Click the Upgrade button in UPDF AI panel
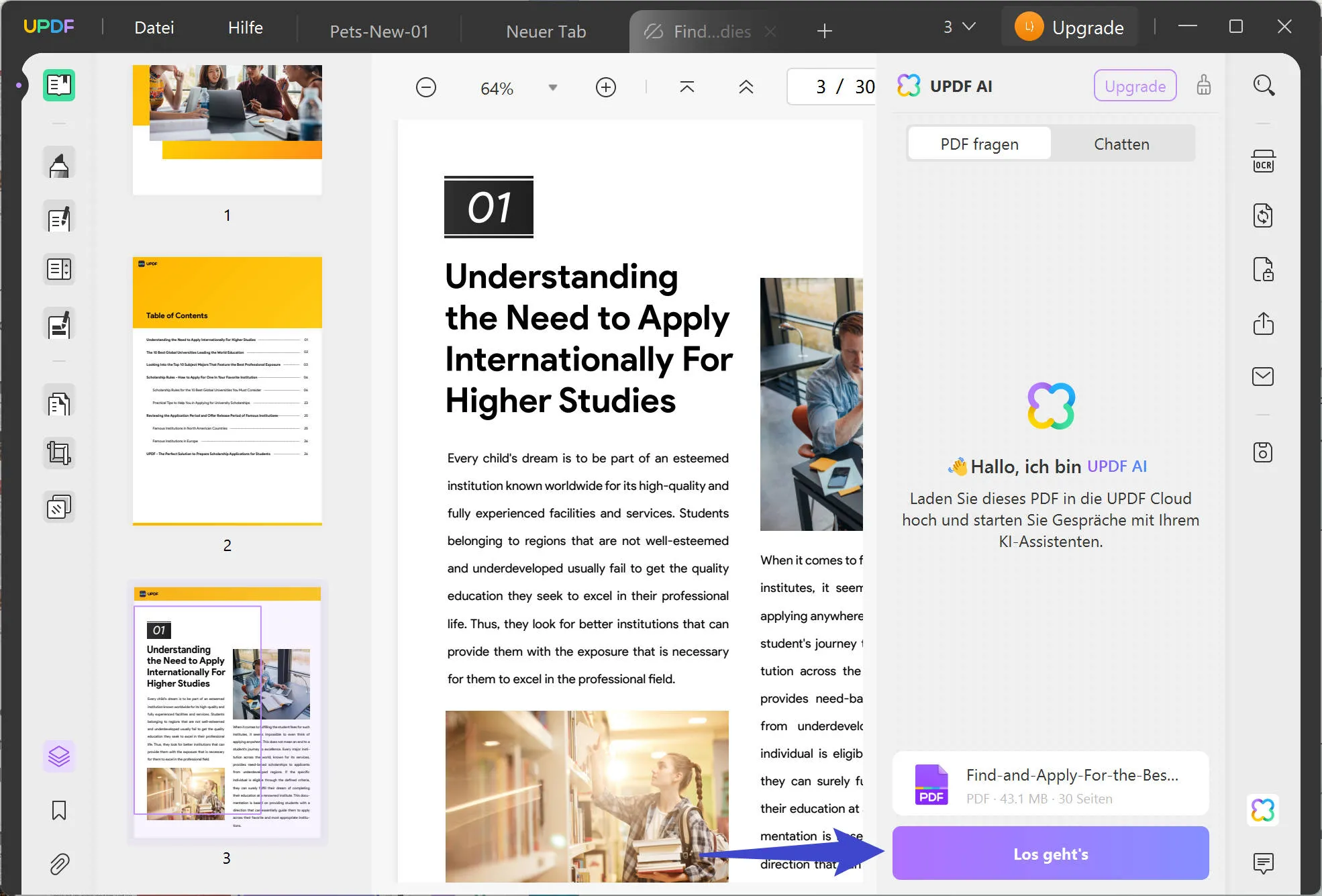 pyautogui.click(x=1135, y=86)
